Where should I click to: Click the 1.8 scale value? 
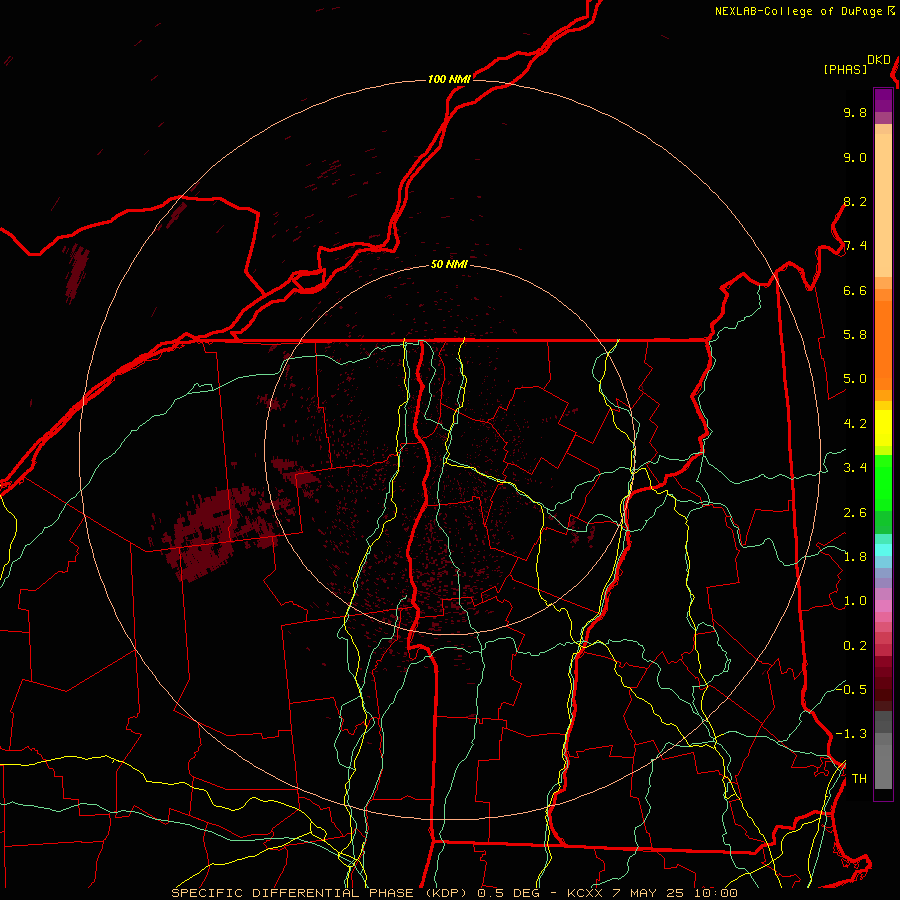pos(855,557)
